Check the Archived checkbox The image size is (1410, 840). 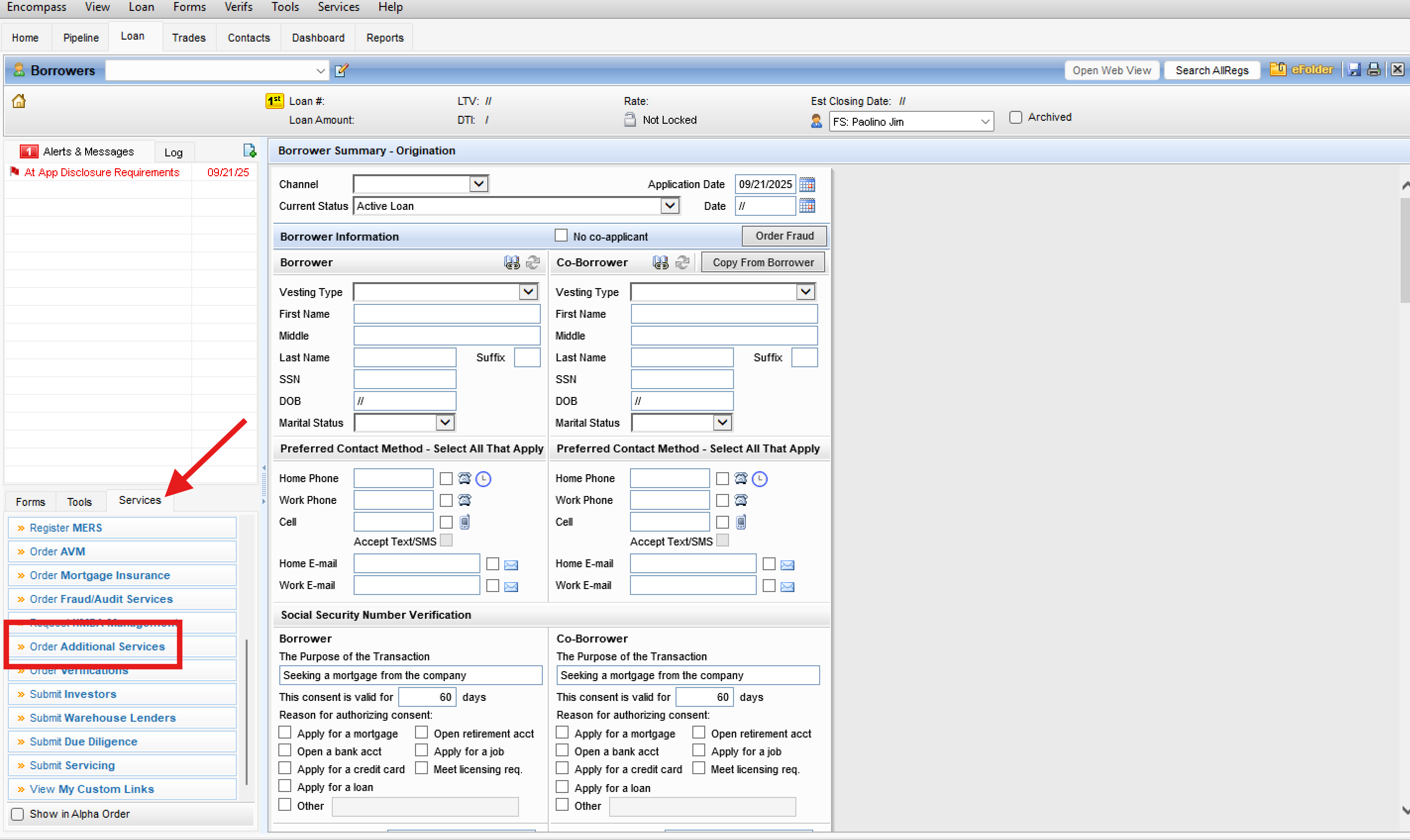click(x=1015, y=117)
